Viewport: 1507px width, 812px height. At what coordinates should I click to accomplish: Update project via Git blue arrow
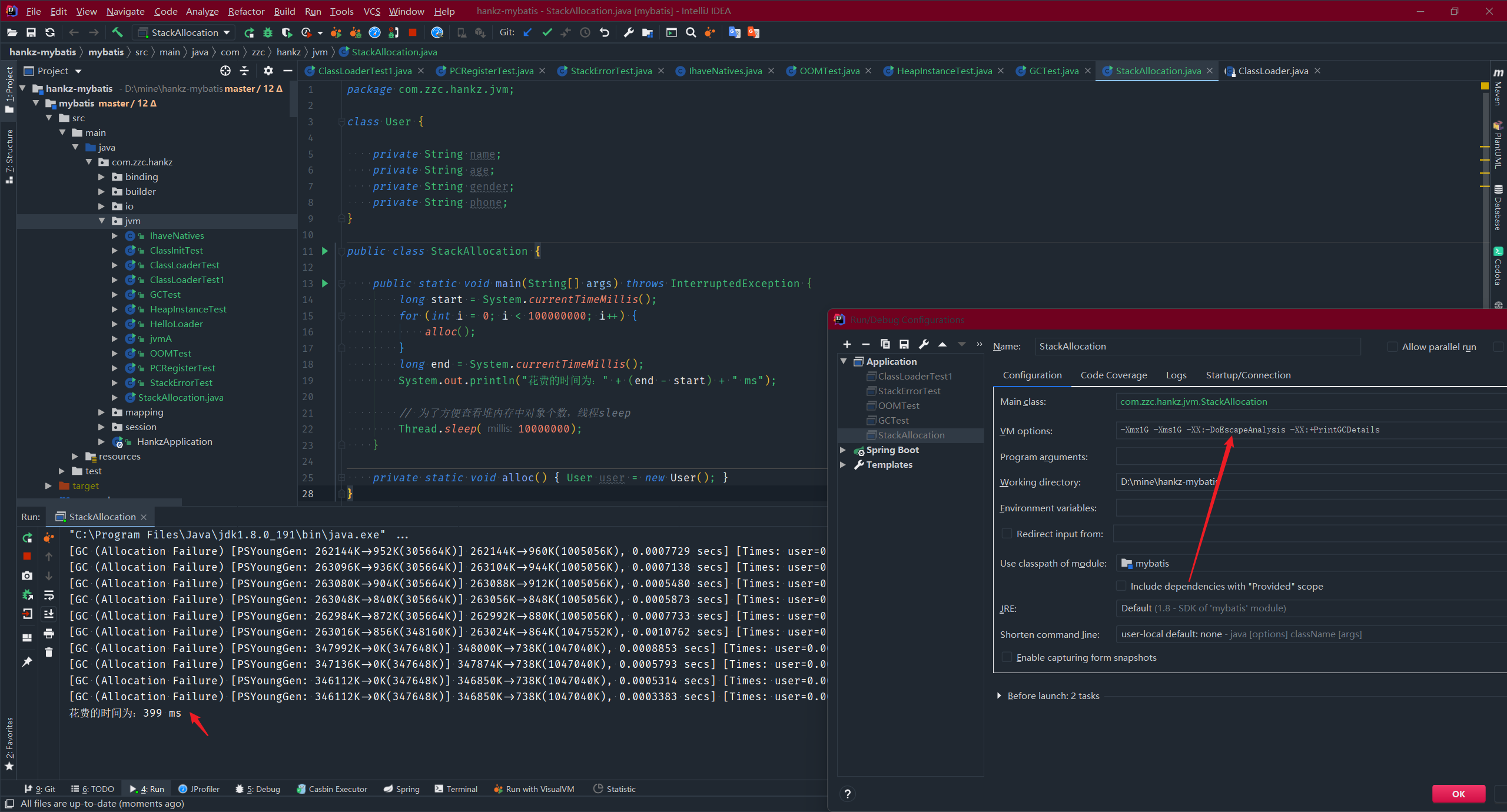527,32
